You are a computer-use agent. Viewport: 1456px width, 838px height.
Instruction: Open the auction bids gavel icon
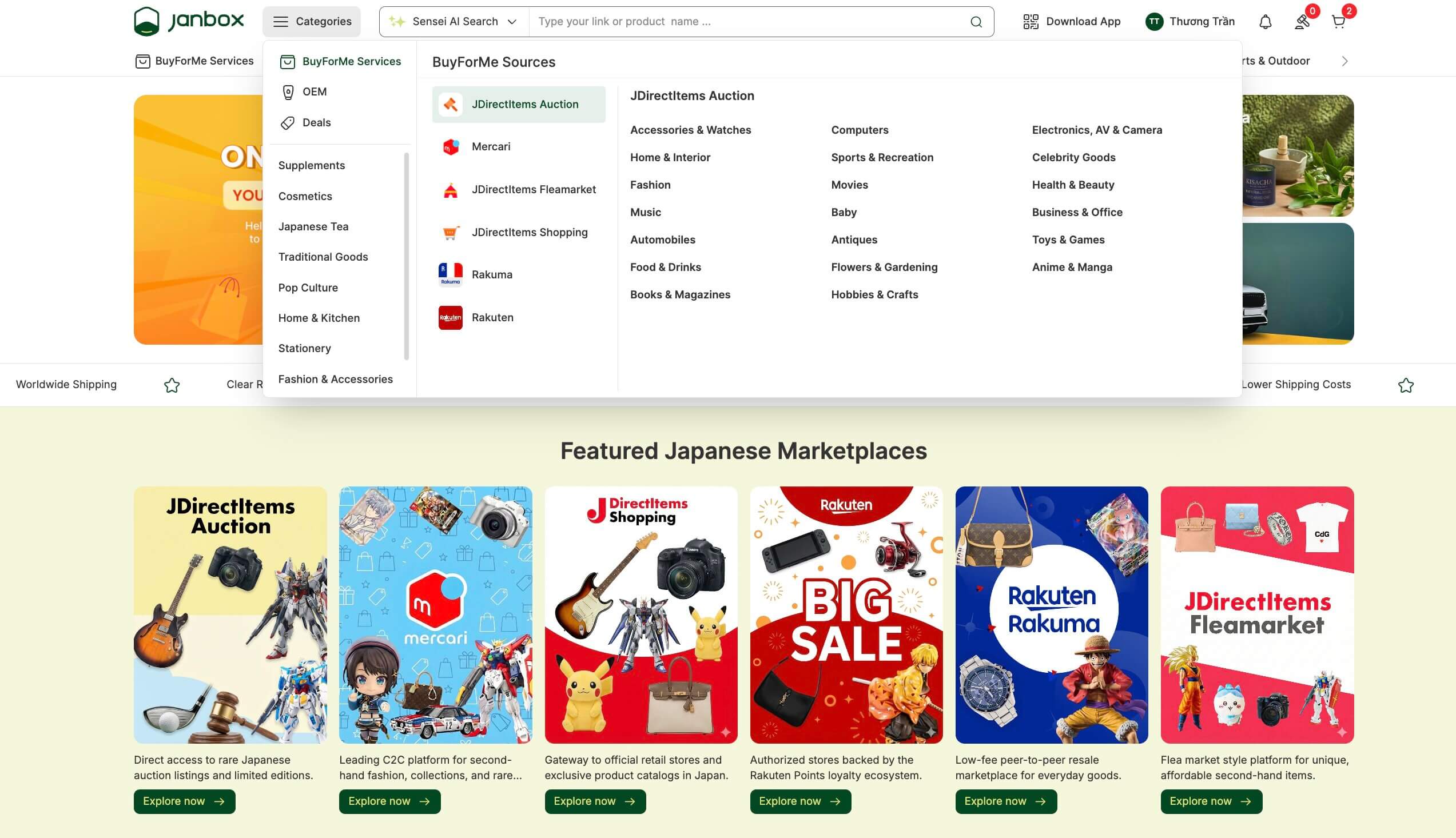point(1302,22)
